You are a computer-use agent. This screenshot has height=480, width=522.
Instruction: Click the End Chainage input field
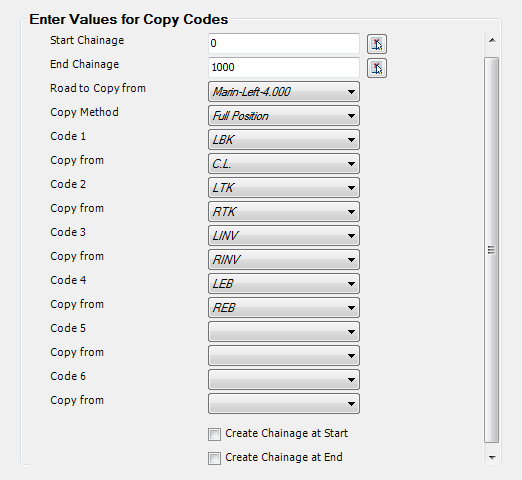point(284,67)
